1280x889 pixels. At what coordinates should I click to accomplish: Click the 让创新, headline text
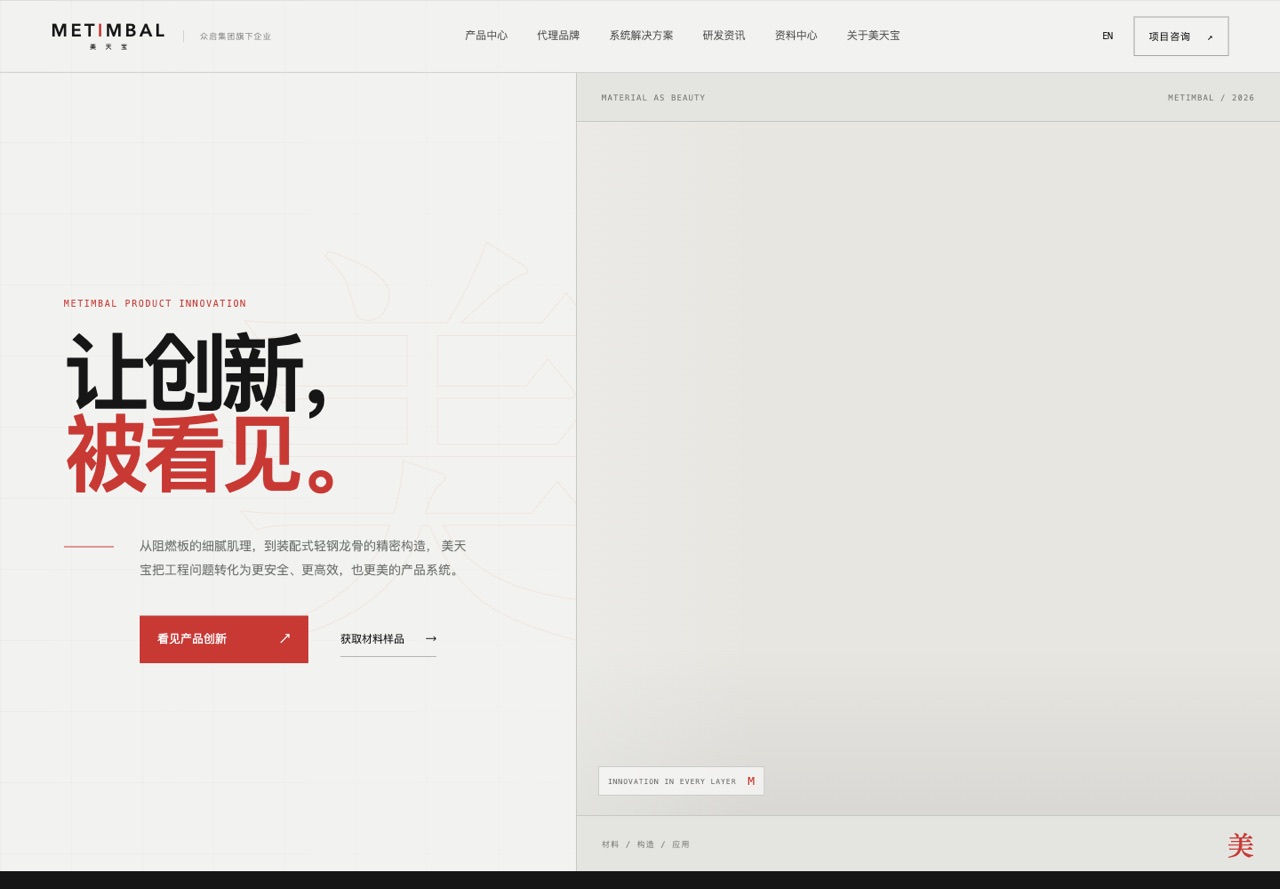[197, 374]
